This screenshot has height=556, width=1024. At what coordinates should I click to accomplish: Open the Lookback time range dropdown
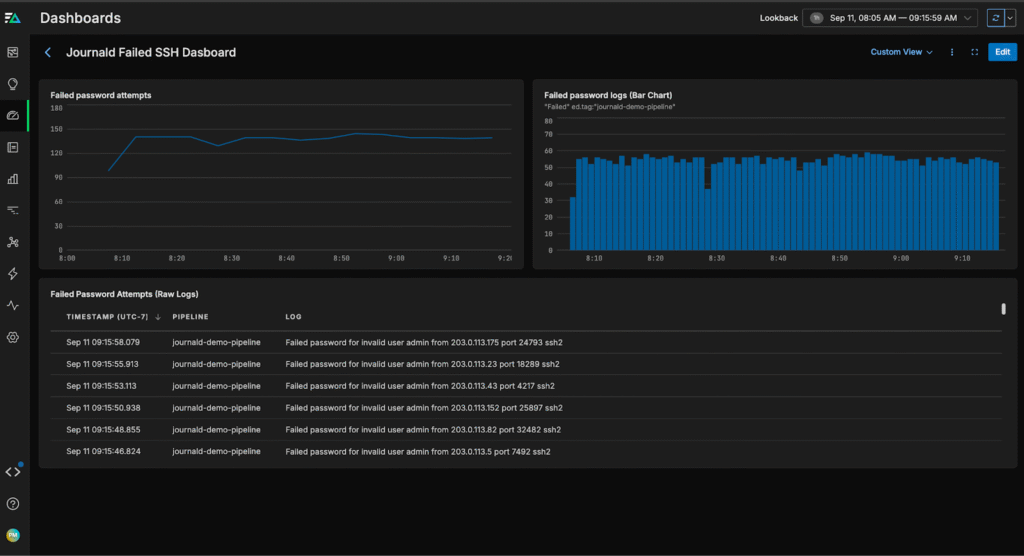click(889, 18)
